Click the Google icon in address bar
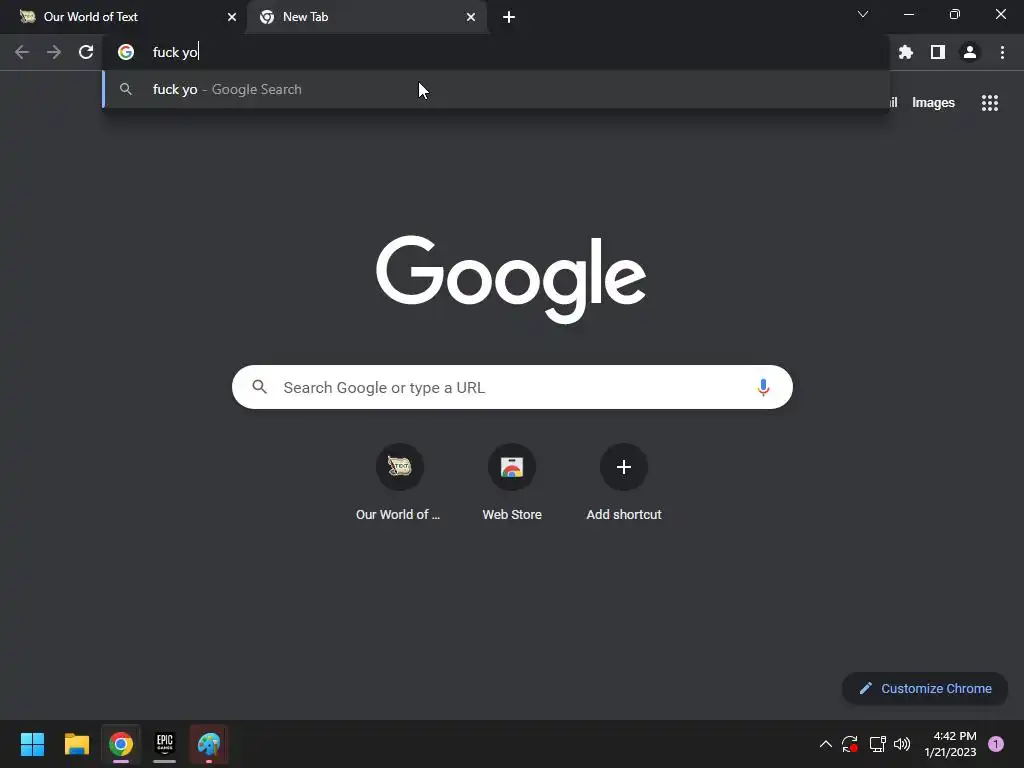The height and width of the screenshot is (768, 1024). pos(125,52)
